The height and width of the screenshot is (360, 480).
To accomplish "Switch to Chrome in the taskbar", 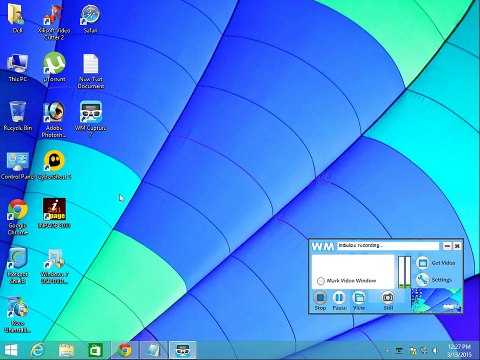I will pyautogui.click(x=125, y=350).
